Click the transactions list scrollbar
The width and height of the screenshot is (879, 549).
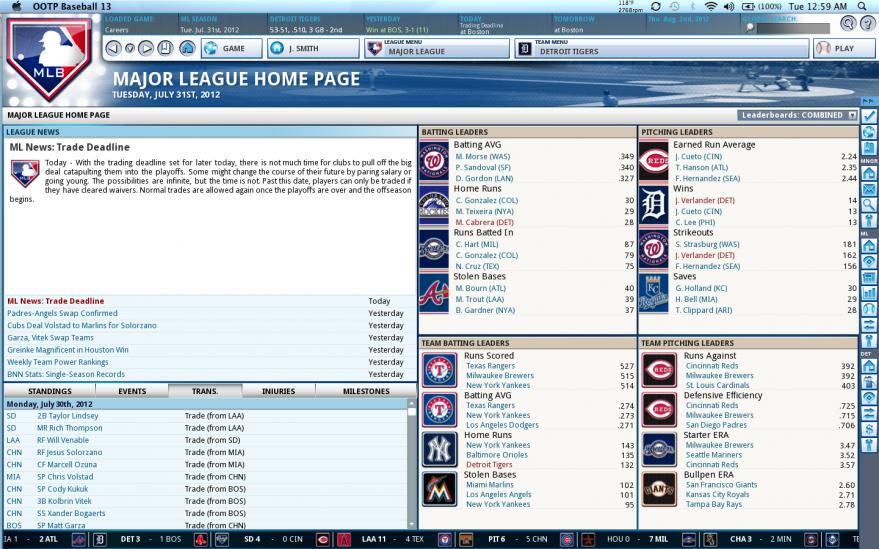click(412, 464)
